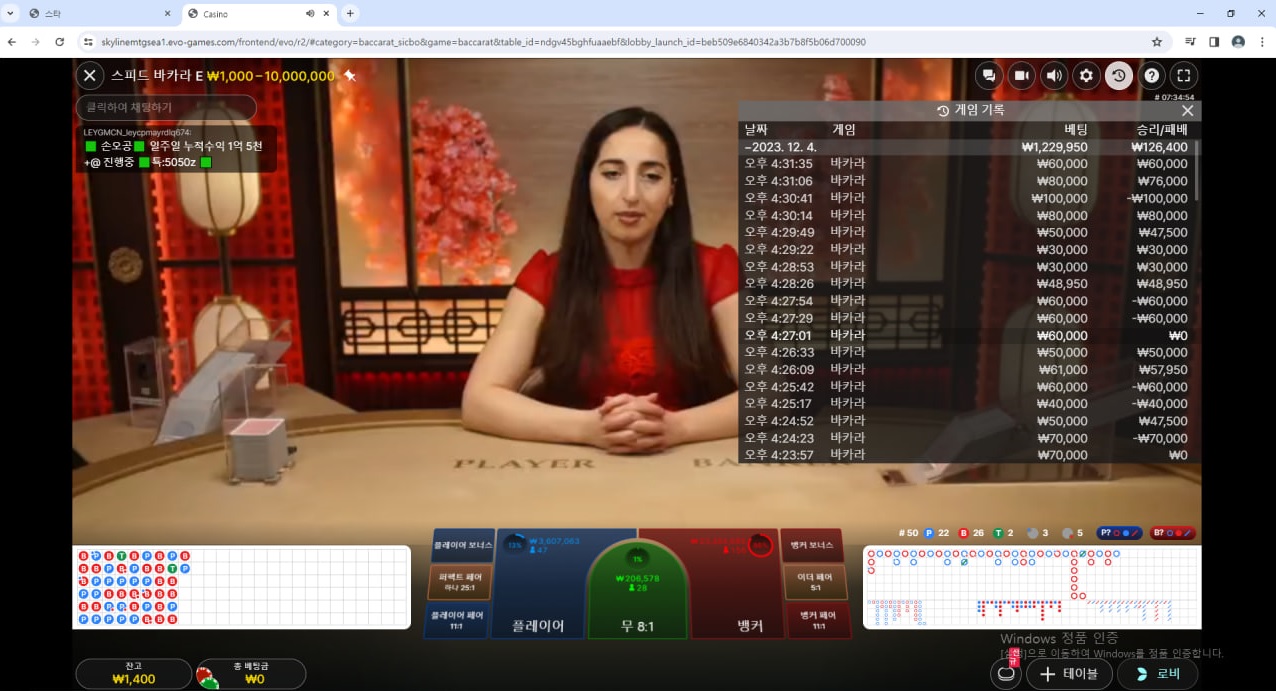The height and width of the screenshot is (691, 1276).
Task: Open the help question mark icon
Action: coord(1152,75)
